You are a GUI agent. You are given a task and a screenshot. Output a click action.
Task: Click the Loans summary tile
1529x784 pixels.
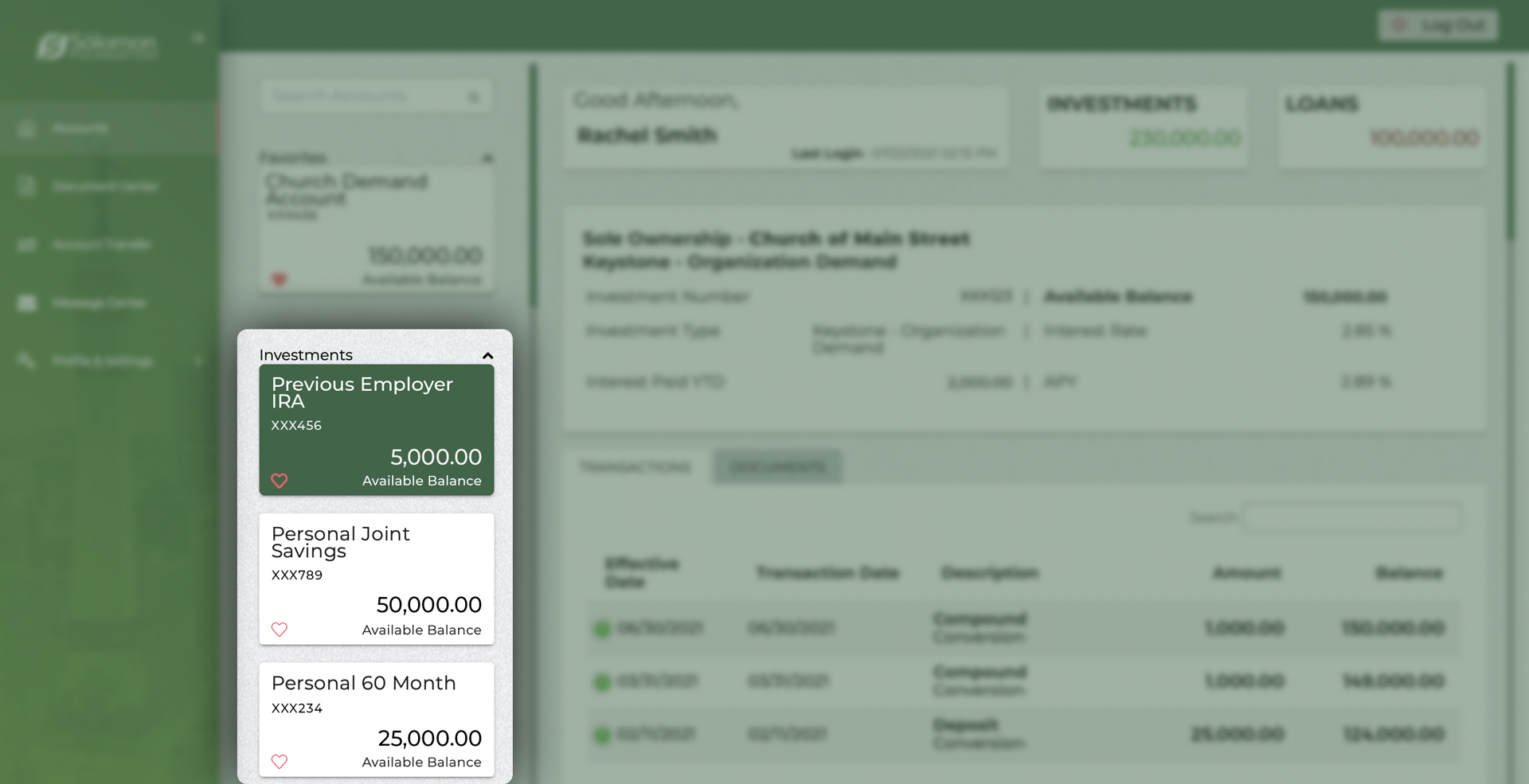(1382, 127)
